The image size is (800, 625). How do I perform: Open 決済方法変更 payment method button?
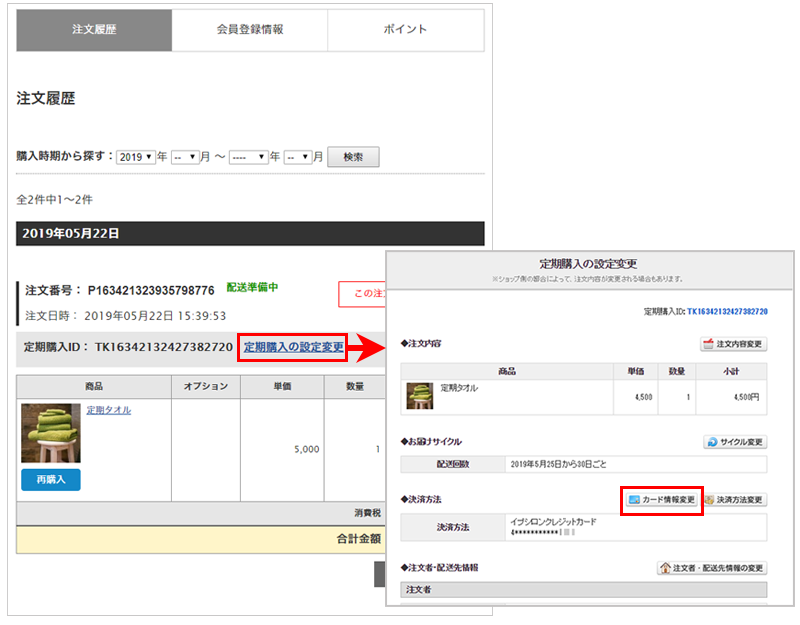[734, 499]
